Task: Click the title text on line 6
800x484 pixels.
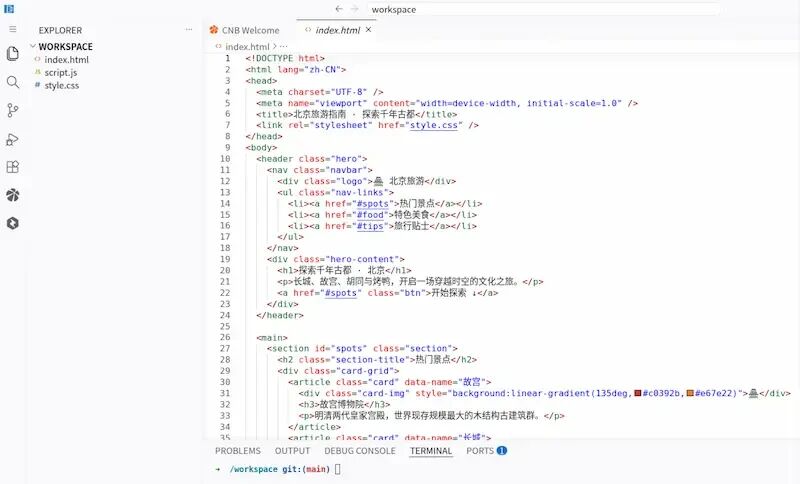Action: point(354,114)
